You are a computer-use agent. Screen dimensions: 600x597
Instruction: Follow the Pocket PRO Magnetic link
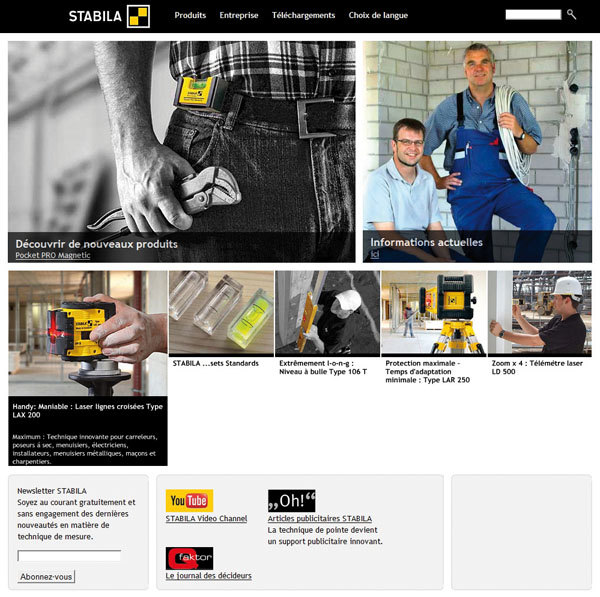click(x=53, y=255)
